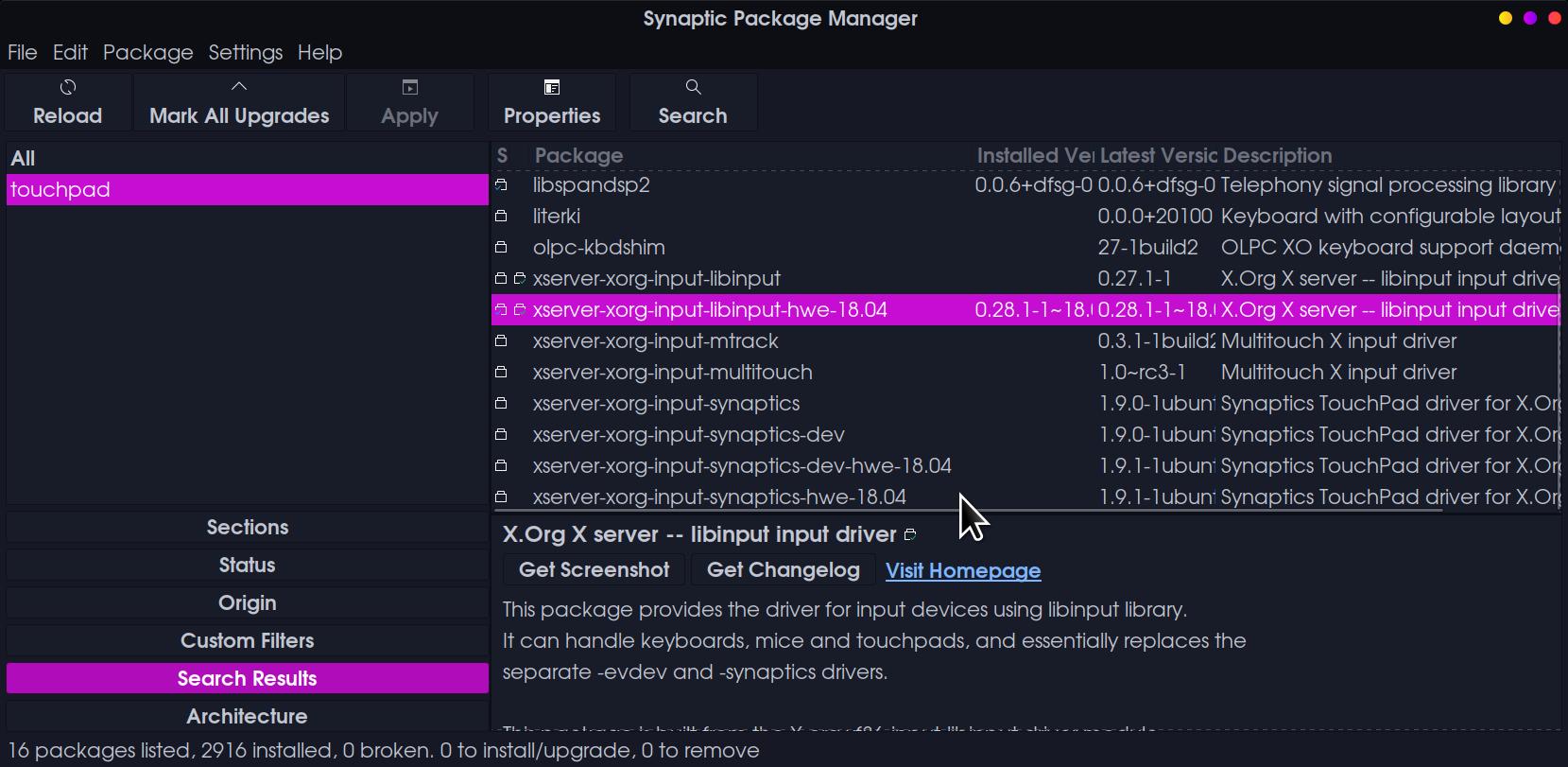
Task: Click the yellow minimize window button
Action: pos(1505,18)
